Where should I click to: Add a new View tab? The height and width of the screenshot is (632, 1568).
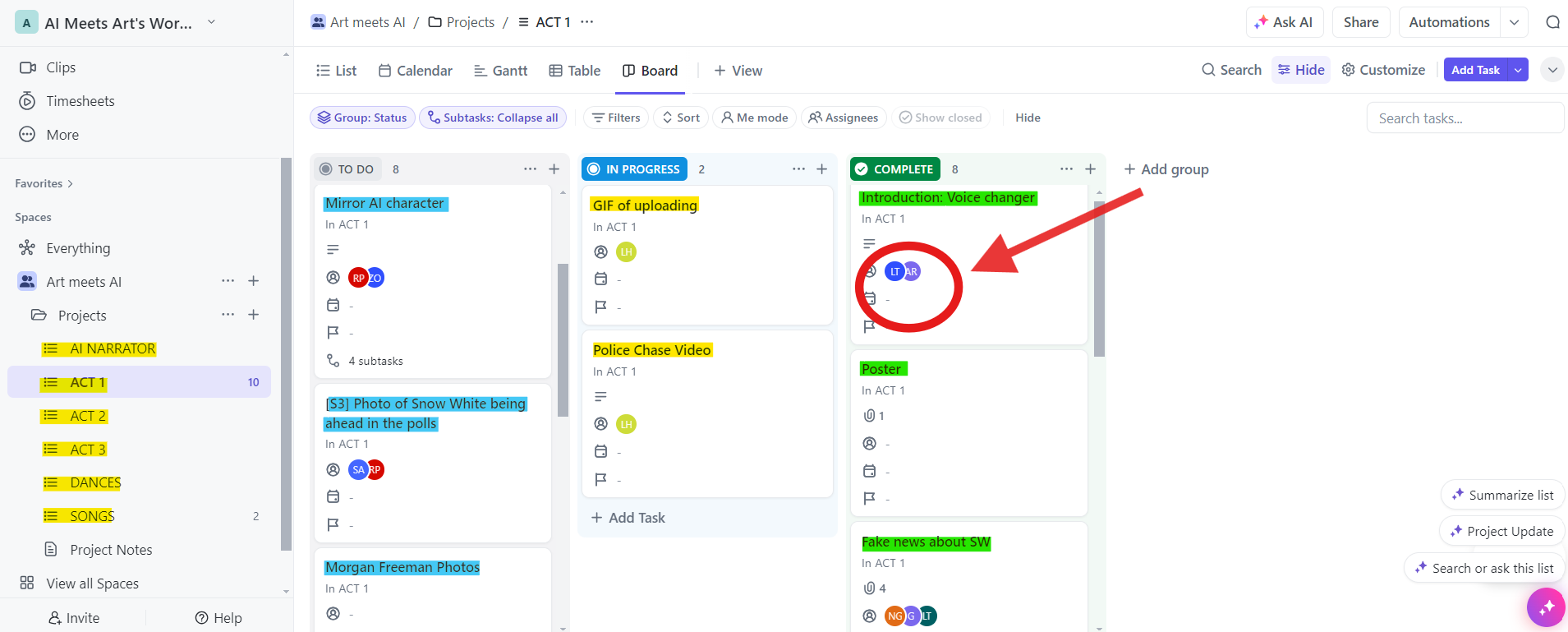coord(738,71)
